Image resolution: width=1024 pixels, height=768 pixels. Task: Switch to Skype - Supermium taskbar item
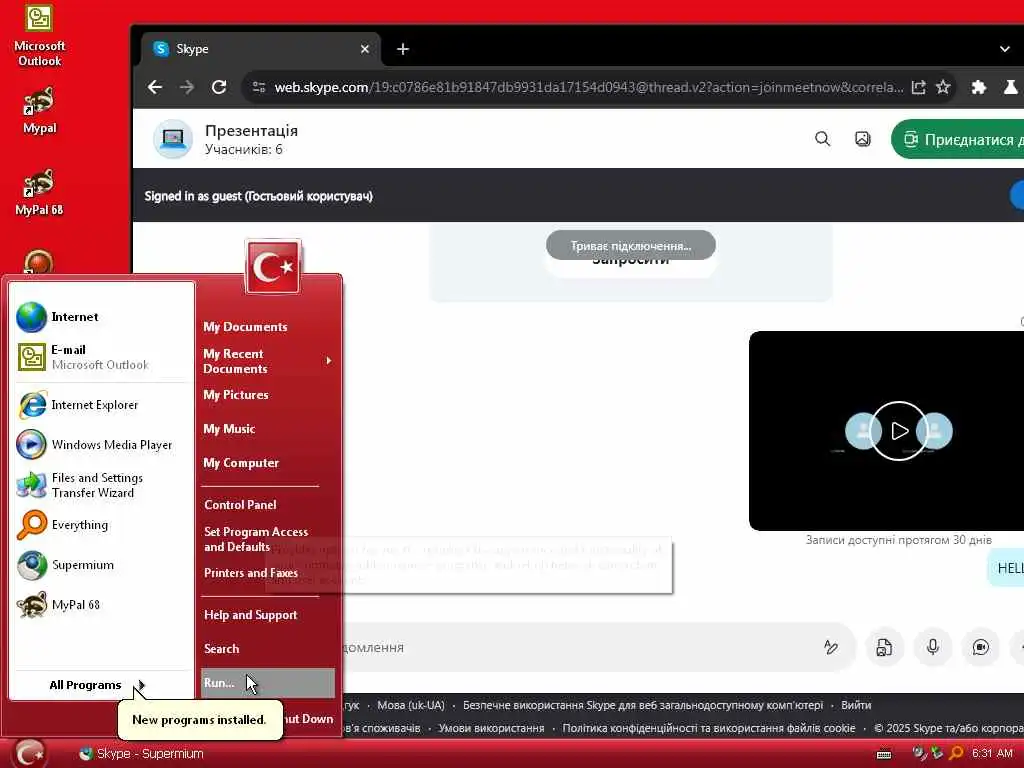click(140, 754)
